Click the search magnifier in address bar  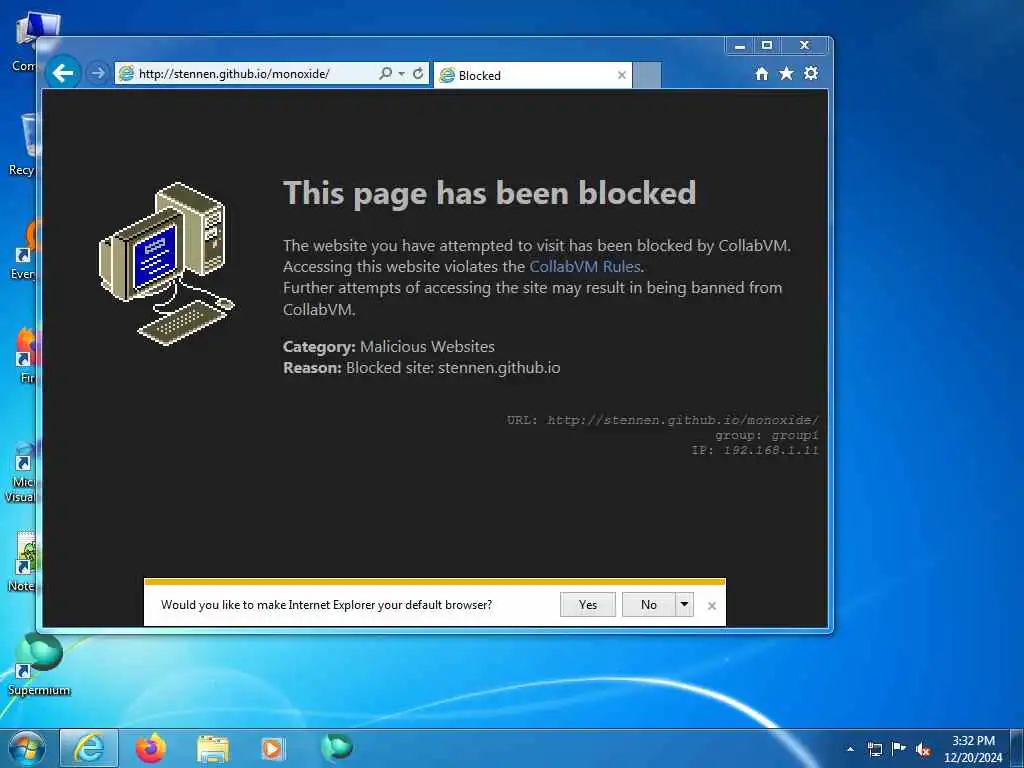pos(385,73)
